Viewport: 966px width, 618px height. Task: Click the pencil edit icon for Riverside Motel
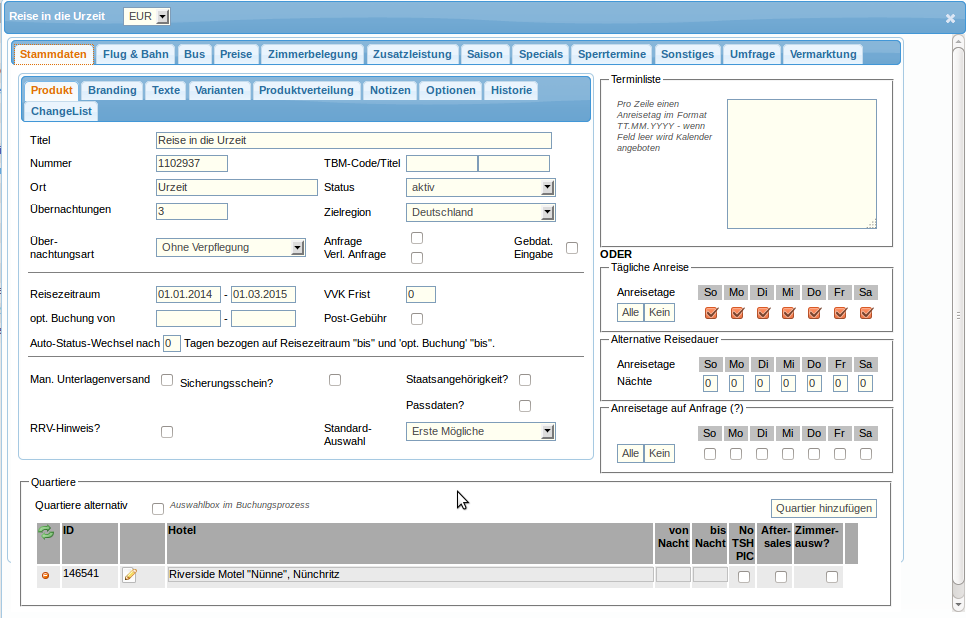pyautogui.click(x=129, y=575)
